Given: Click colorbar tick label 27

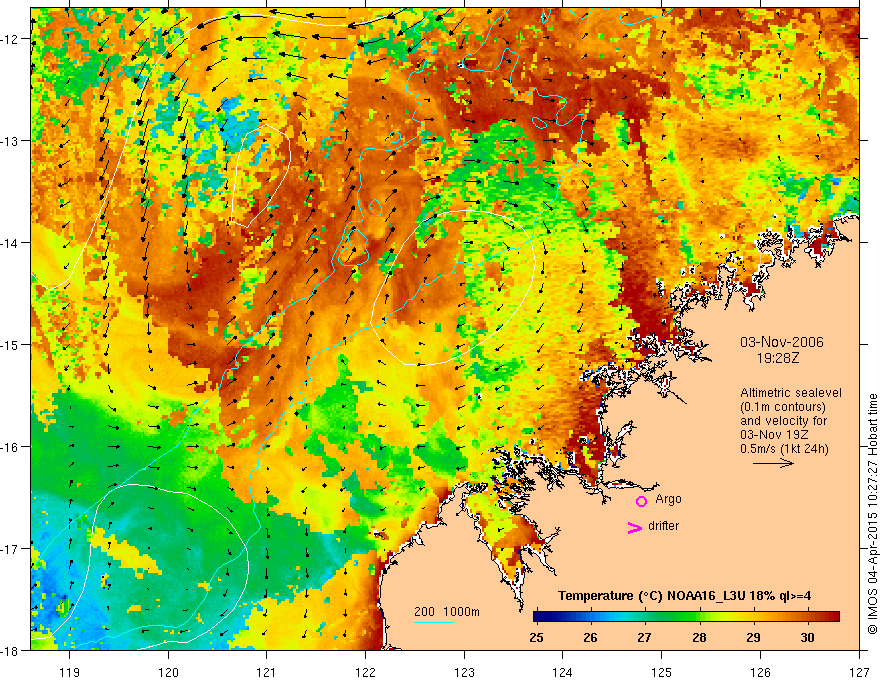Looking at the screenshot, I should coord(644,638).
